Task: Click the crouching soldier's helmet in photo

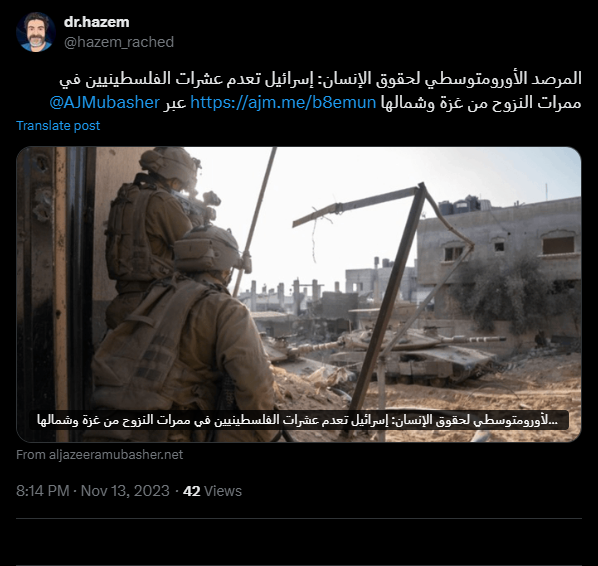Action: (208, 248)
